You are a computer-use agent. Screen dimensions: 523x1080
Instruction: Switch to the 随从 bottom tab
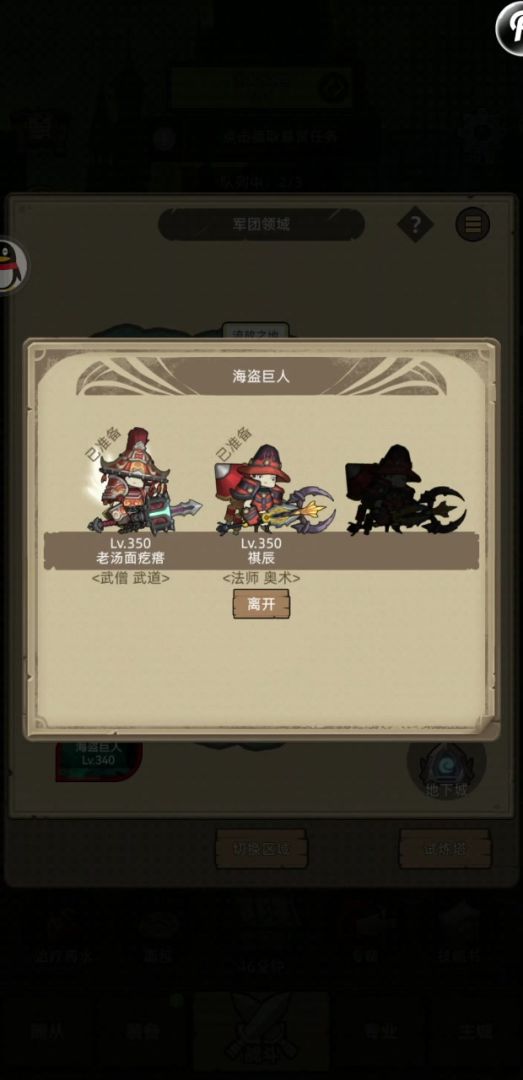point(48,1031)
